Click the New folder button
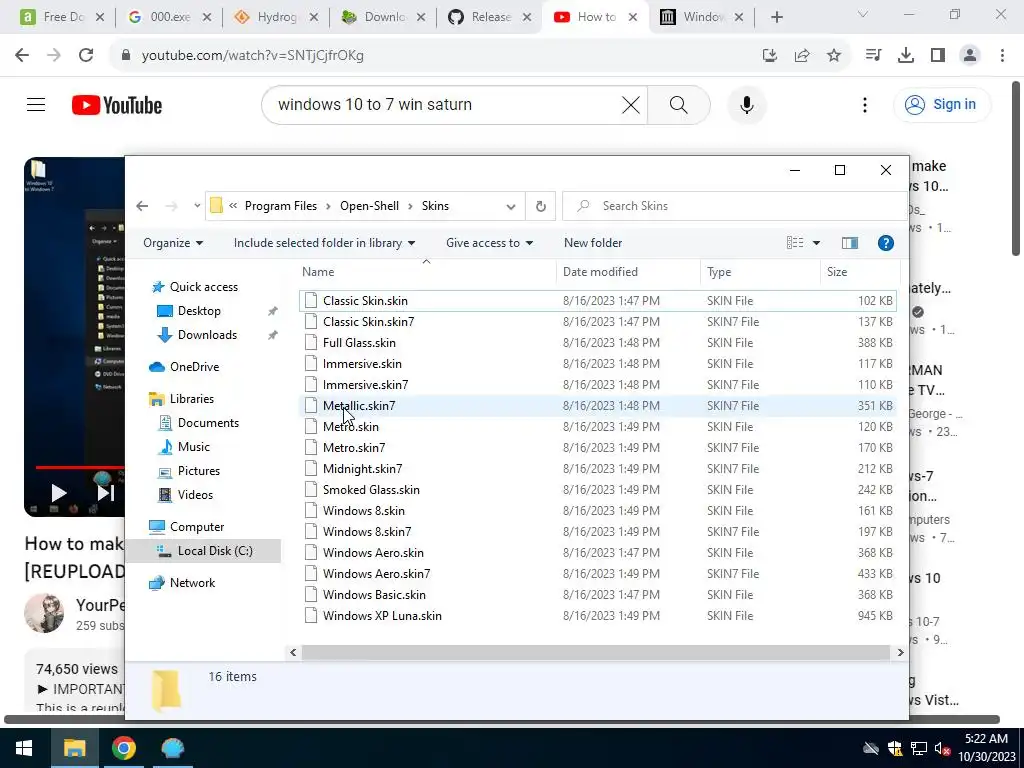Screen dimensions: 1024x768 click(593, 243)
